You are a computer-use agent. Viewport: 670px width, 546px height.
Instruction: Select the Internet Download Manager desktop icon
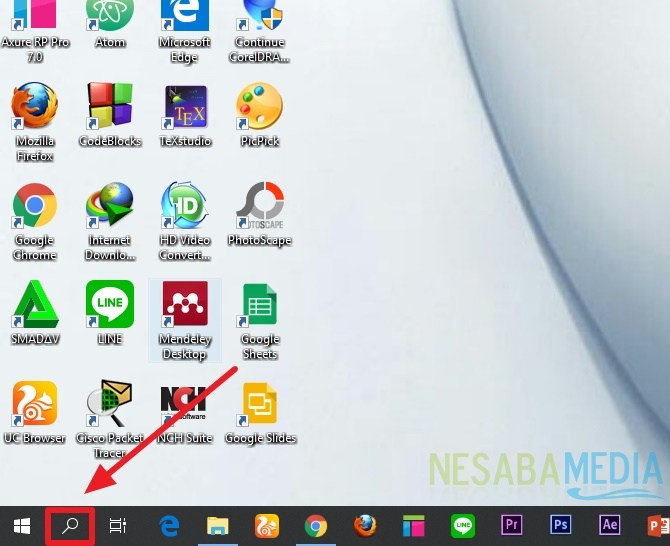coord(110,222)
